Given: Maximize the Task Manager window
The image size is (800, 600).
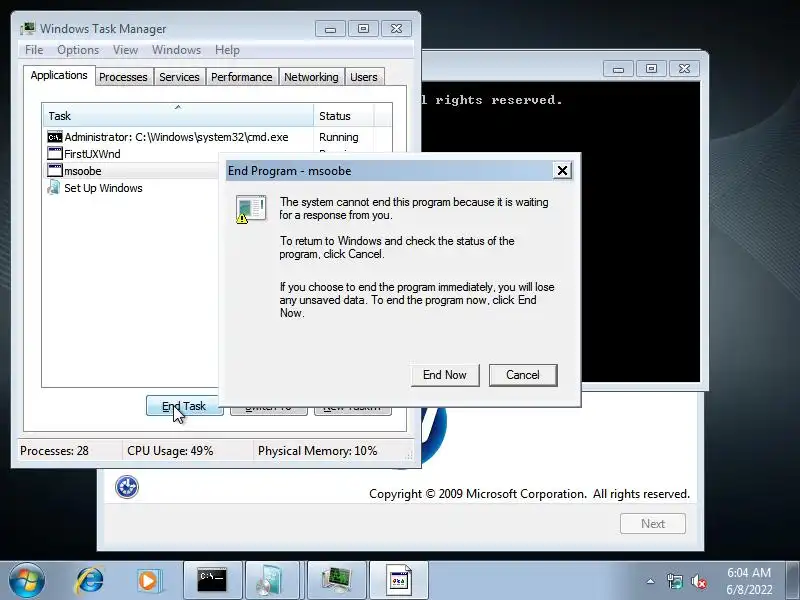Looking at the screenshot, I should [x=363, y=29].
